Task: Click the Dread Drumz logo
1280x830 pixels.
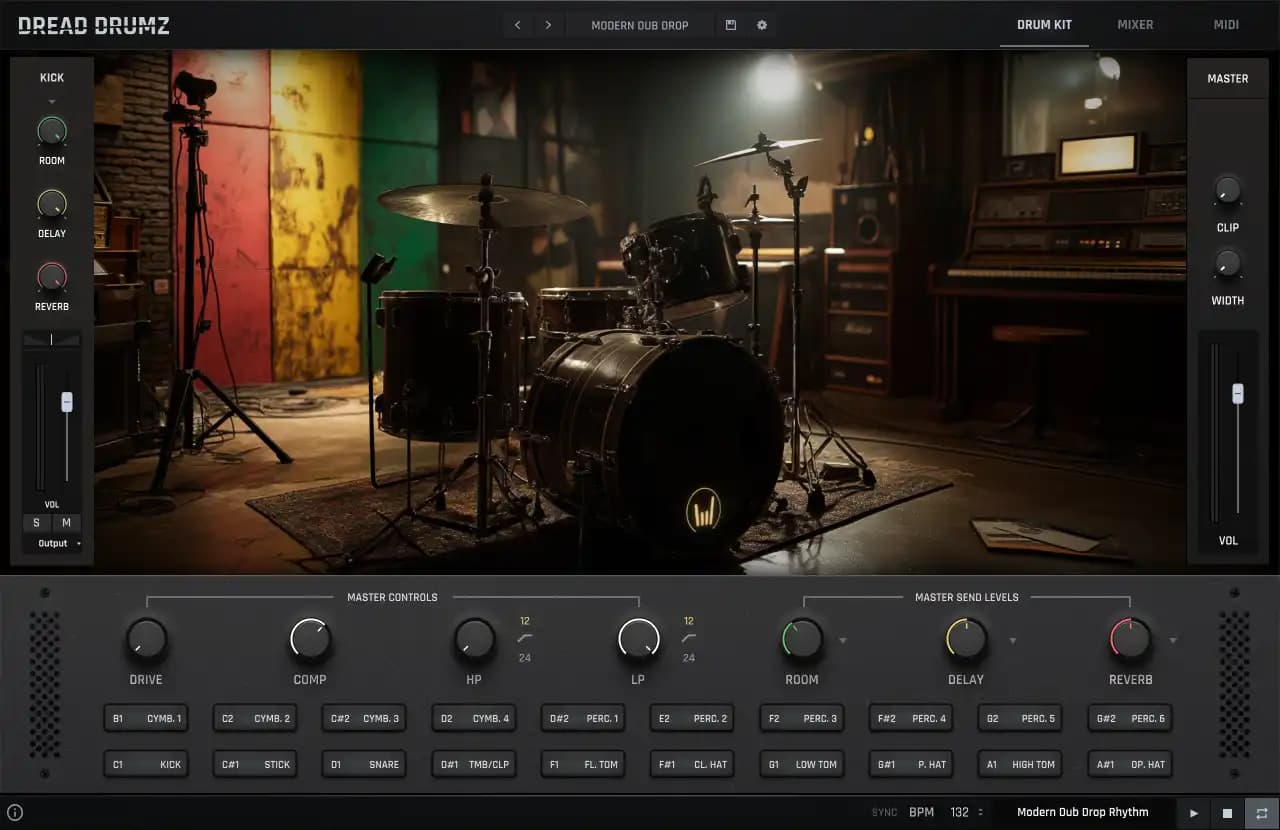Action: 94,25
